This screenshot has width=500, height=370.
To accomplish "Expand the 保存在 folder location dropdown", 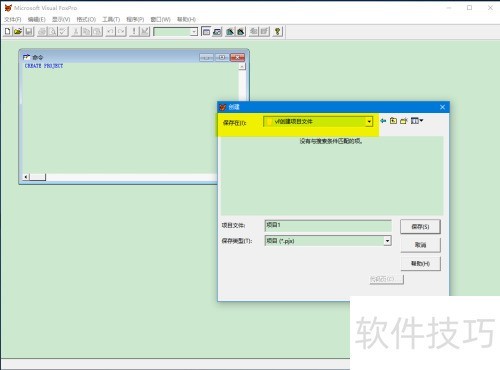I will tap(369, 122).
